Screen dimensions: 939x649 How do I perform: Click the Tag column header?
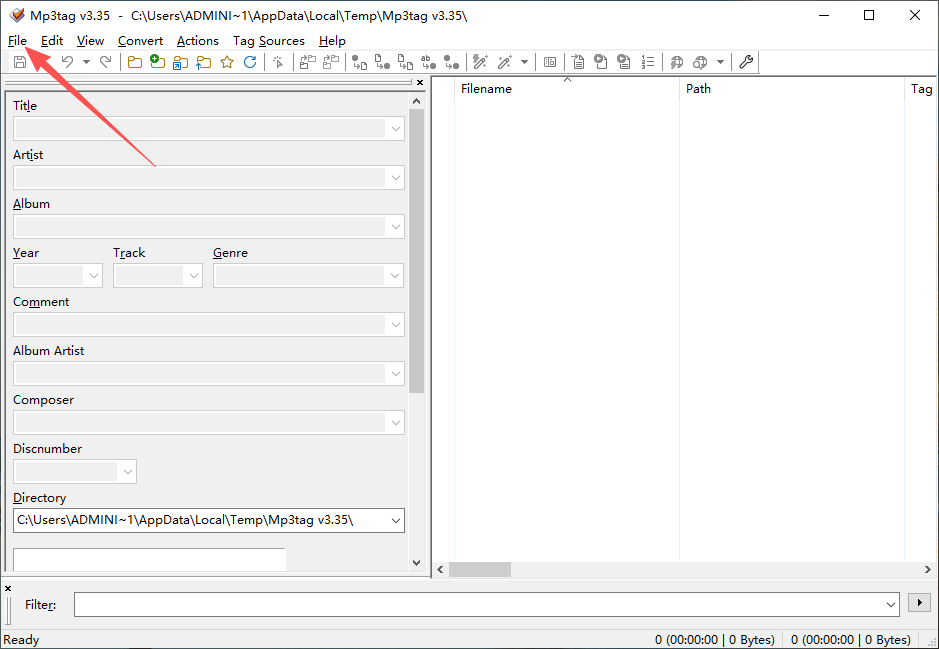[x=921, y=89]
